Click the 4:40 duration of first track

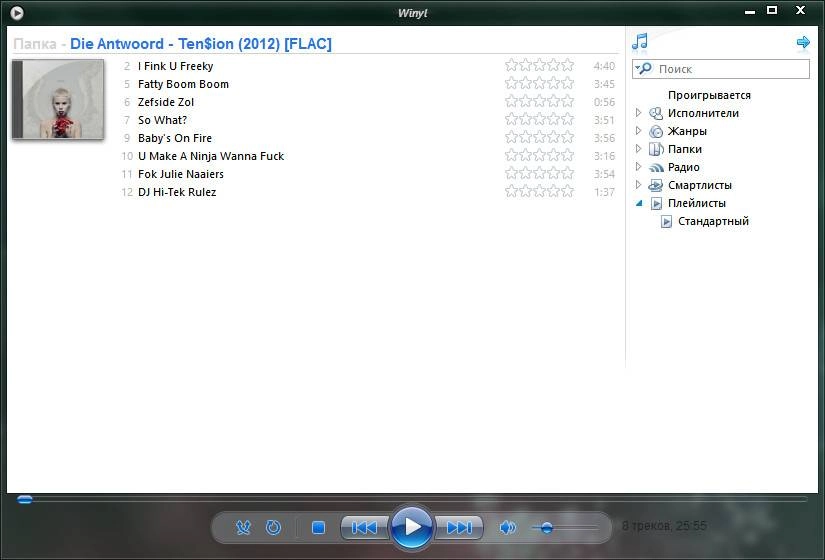[x=604, y=66]
